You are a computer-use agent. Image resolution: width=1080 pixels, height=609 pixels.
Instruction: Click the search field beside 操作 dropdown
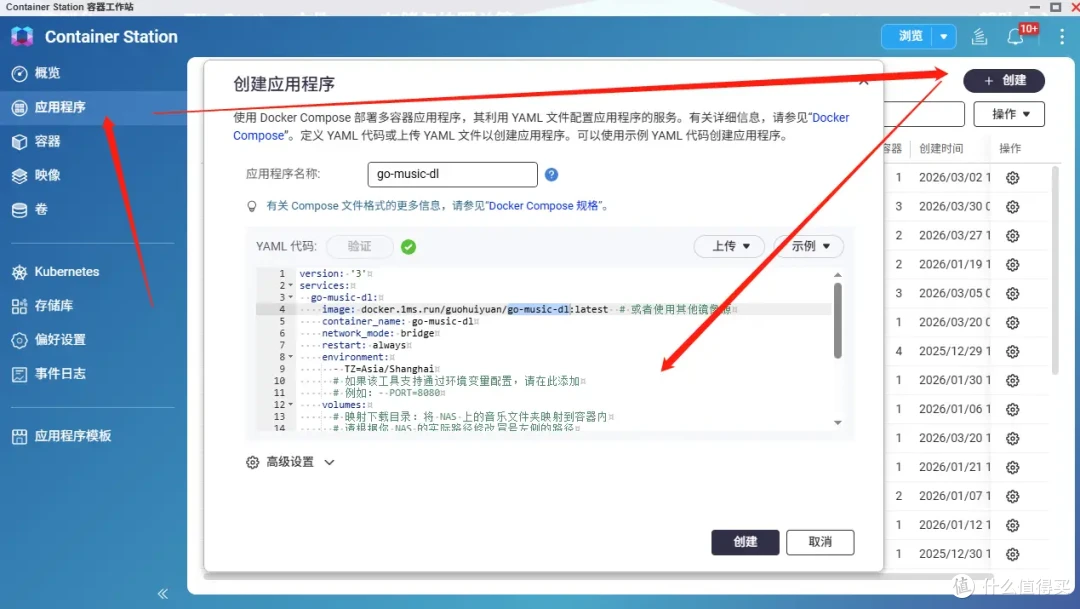click(924, 114)
